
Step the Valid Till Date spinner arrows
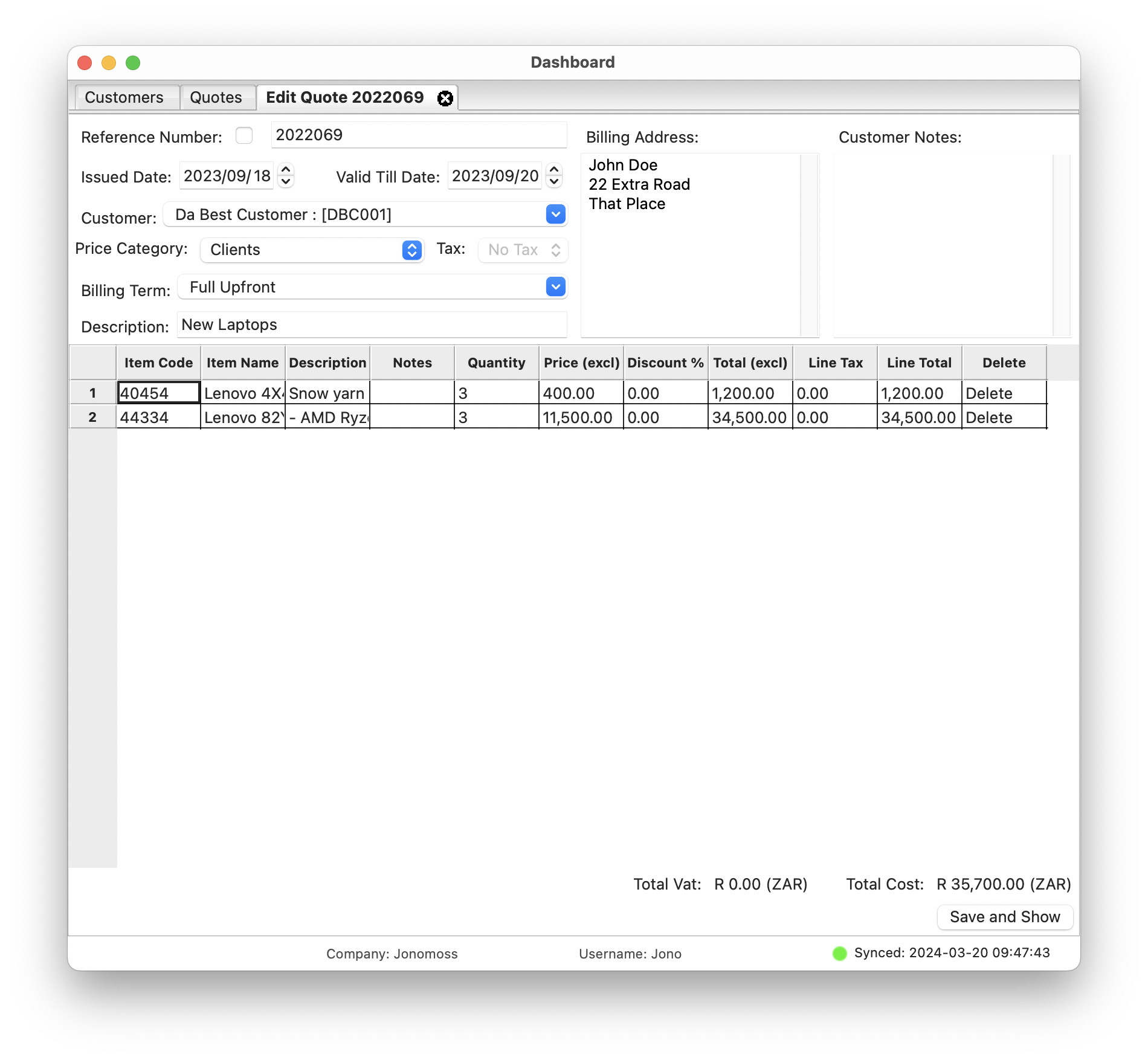click(554, 175)
